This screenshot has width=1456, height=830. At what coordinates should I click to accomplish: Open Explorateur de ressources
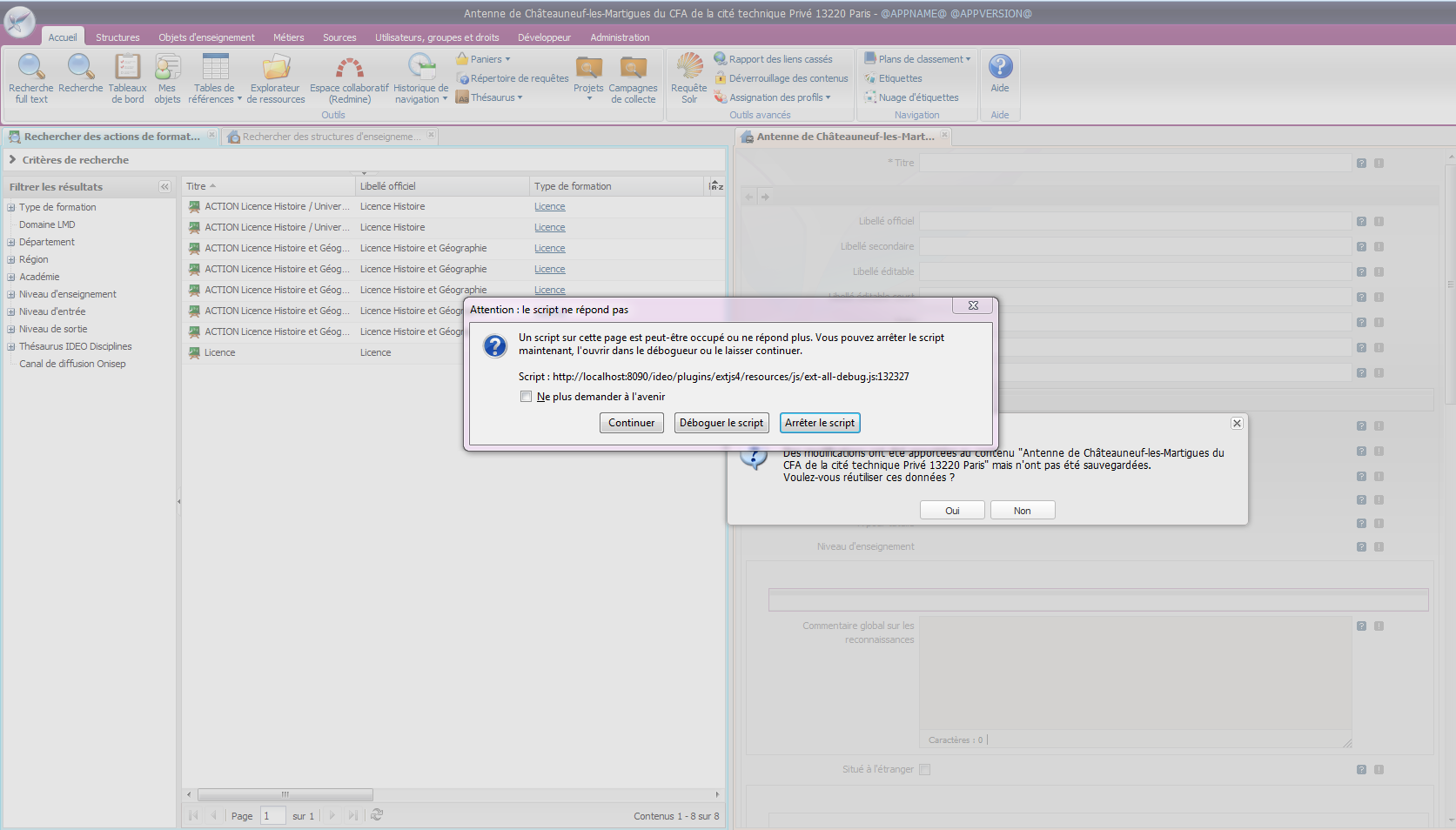[x=275, y=77]
